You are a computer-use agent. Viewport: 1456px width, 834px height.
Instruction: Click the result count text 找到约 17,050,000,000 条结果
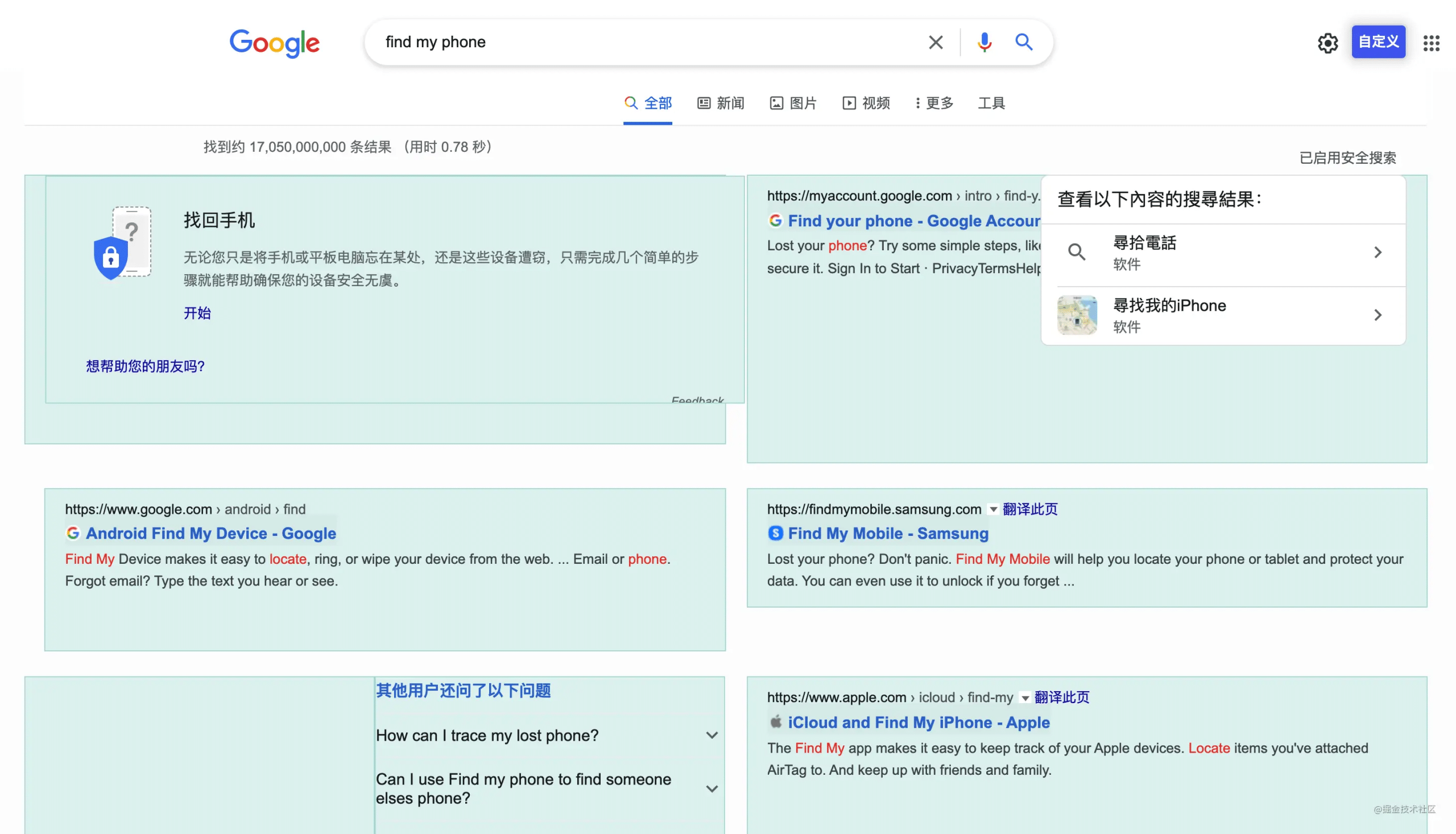pos(297,147)
